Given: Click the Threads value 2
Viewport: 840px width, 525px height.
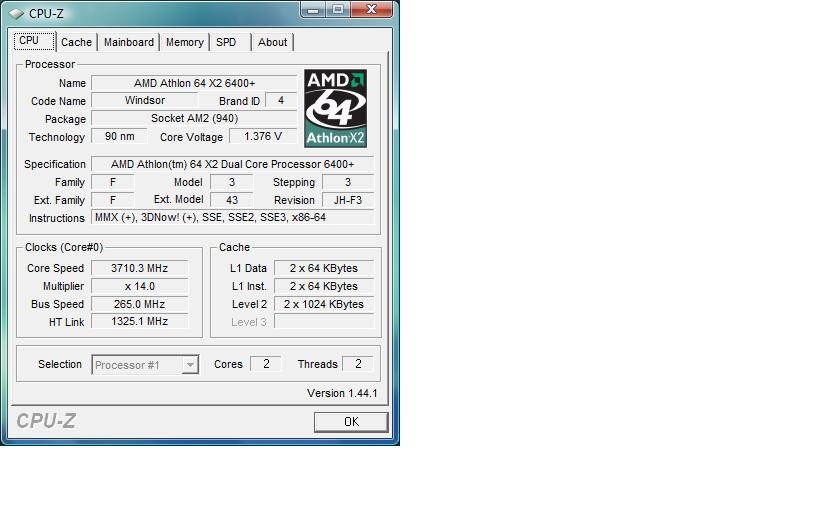Looking at the screenshot, I should 358,364.
